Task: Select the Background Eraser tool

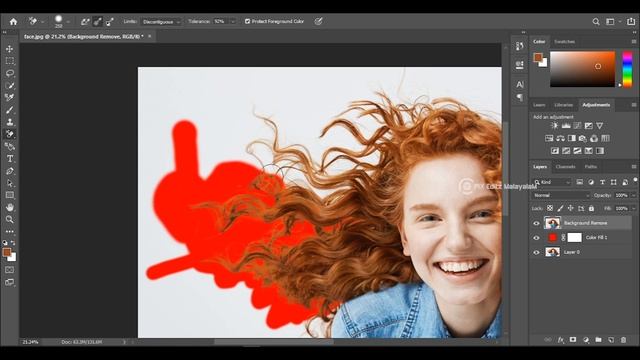Action: (10, 134)
